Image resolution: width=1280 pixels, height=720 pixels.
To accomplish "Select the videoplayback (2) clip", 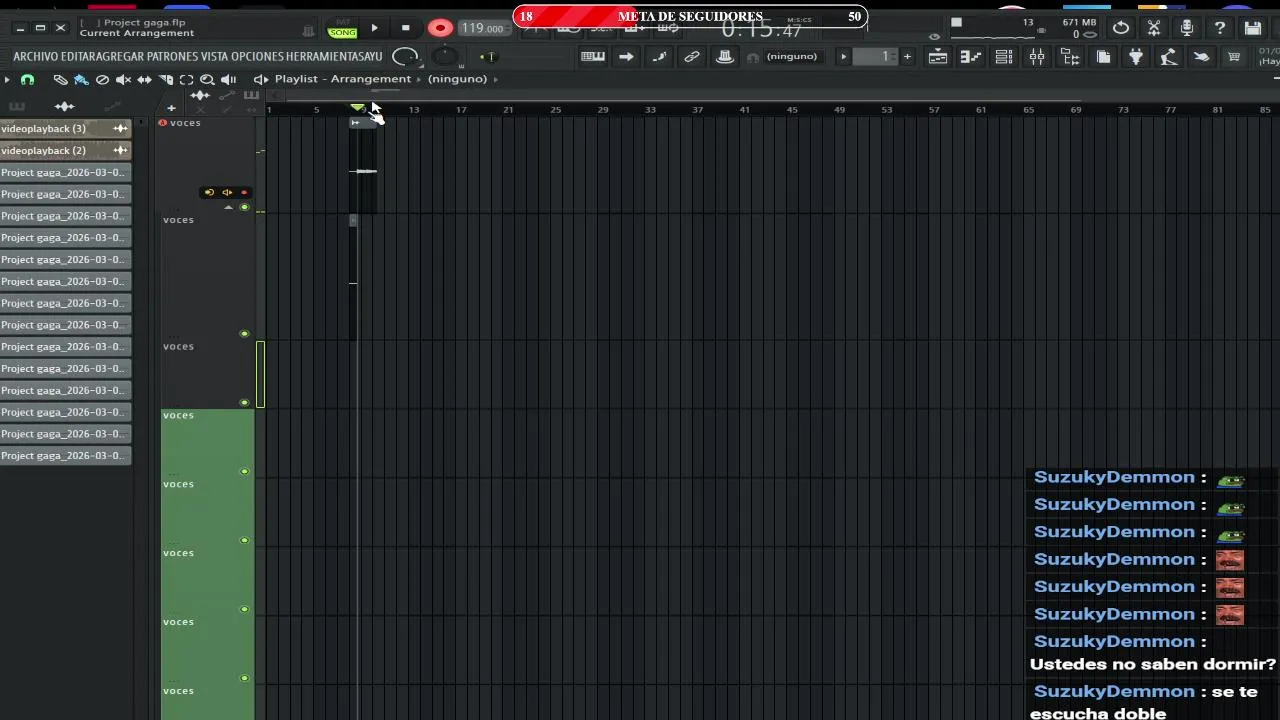I will (x=66, y=150).
